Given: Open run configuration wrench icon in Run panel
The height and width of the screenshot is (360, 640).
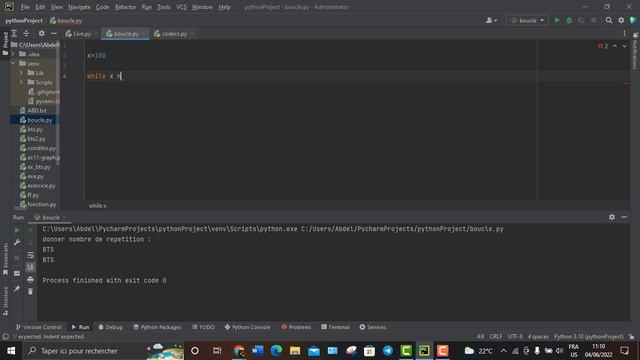Looking at the screenshot, I should point(17,243).
